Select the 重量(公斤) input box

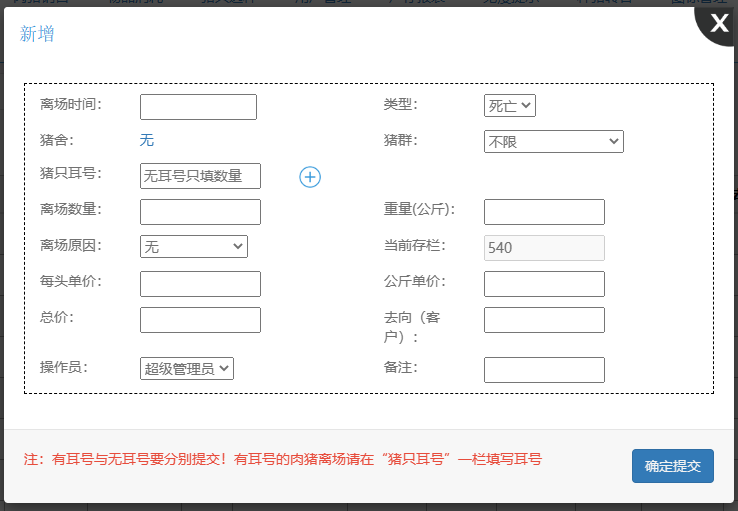click(x=544, y=212)
